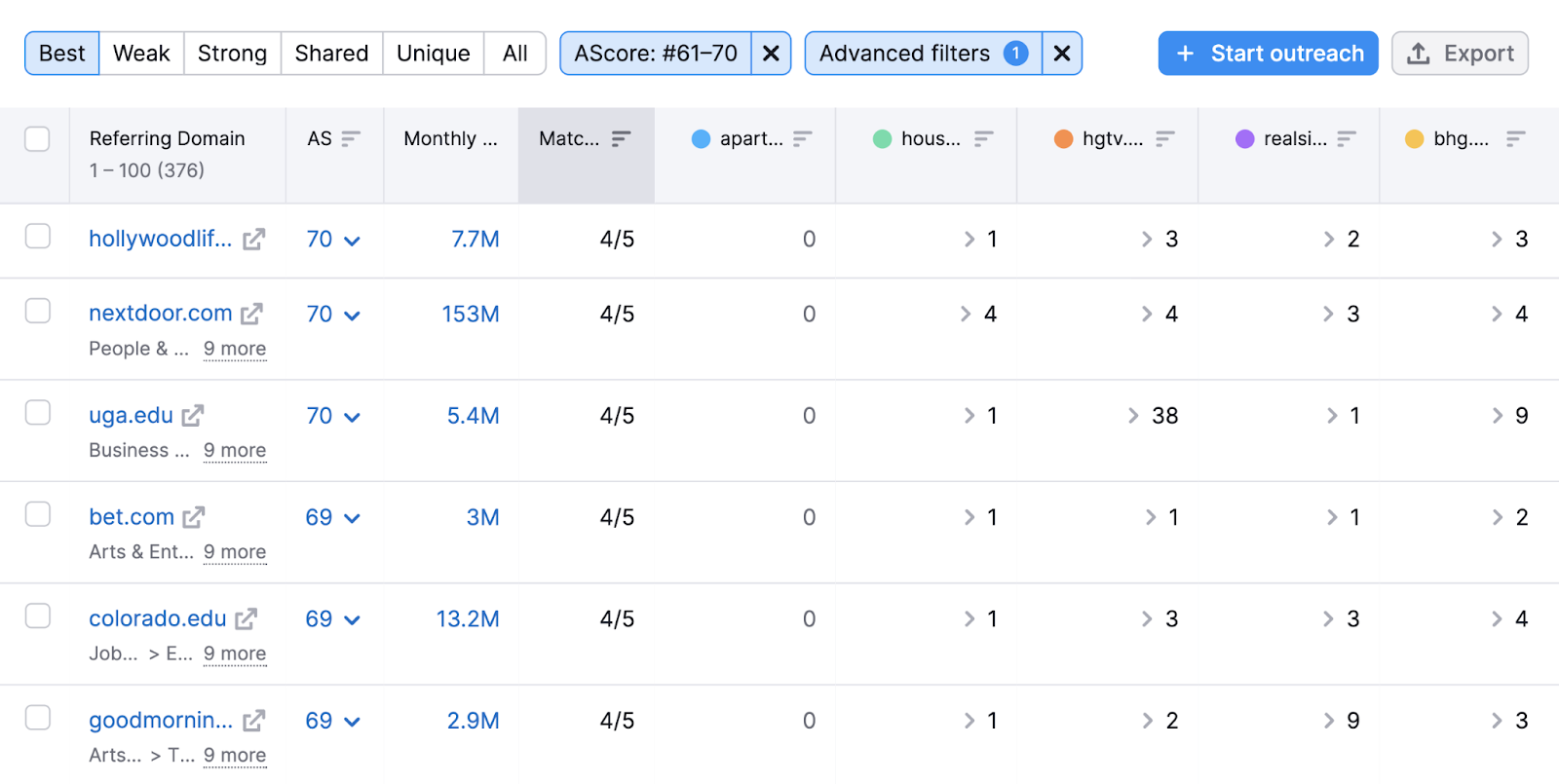
Task: Expand AS 70 dropdown for uga.edu
Action: point(352,417)
